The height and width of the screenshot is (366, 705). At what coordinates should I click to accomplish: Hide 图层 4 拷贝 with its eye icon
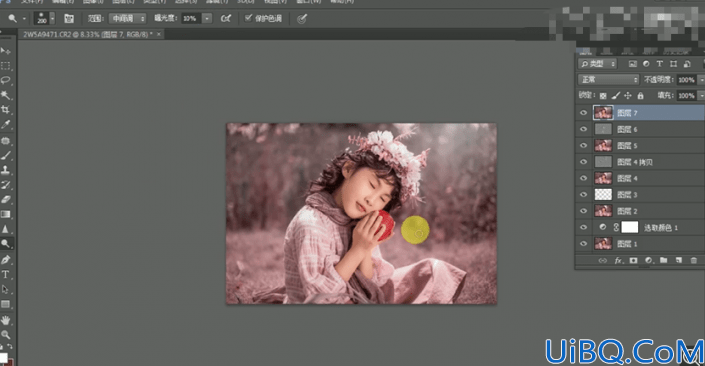click(x=584, y=162)
